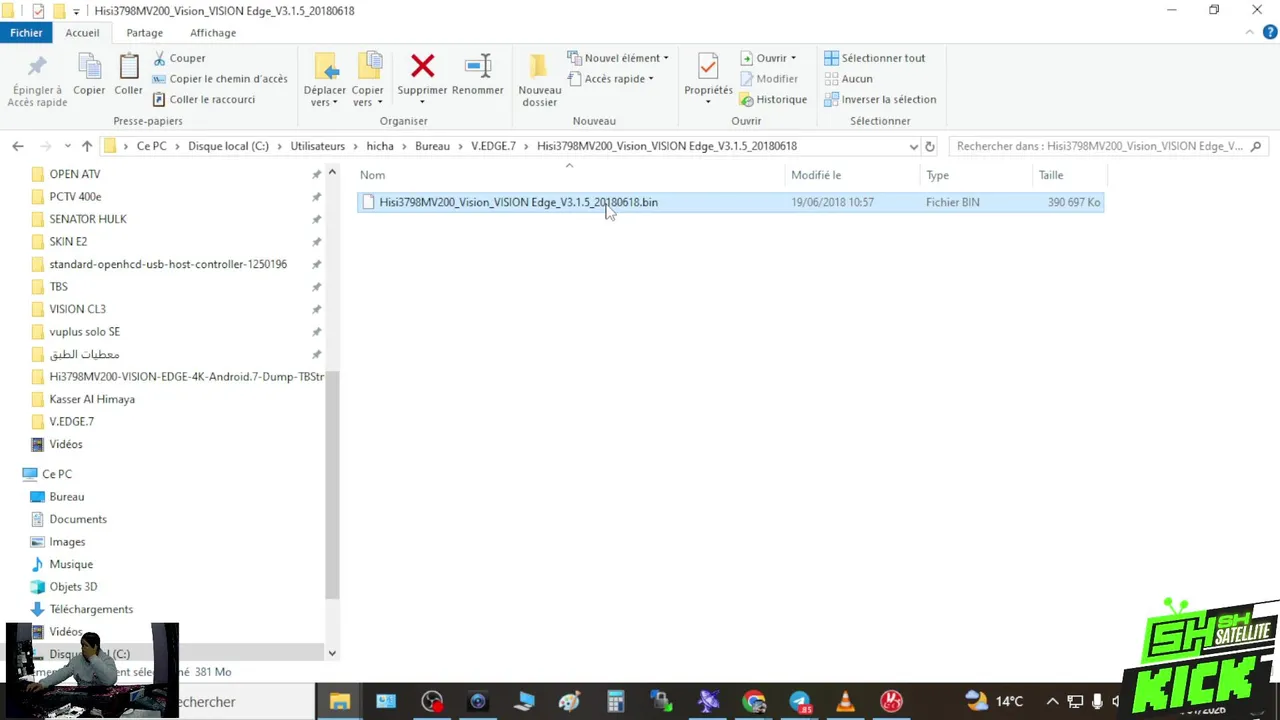Open the Paint palette taskbar icon
Viewport: 1280px width, 720px height.
click(569, 702)
